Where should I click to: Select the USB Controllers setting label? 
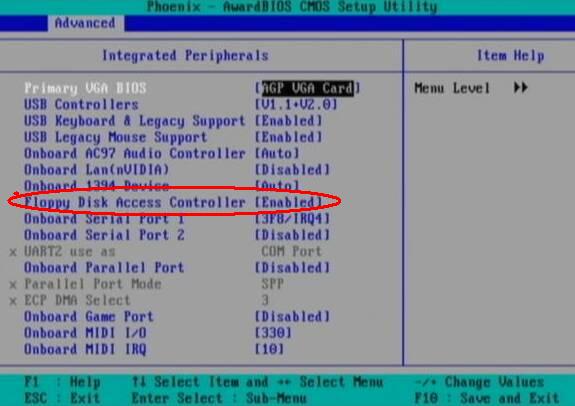click(x=81, y=105)
